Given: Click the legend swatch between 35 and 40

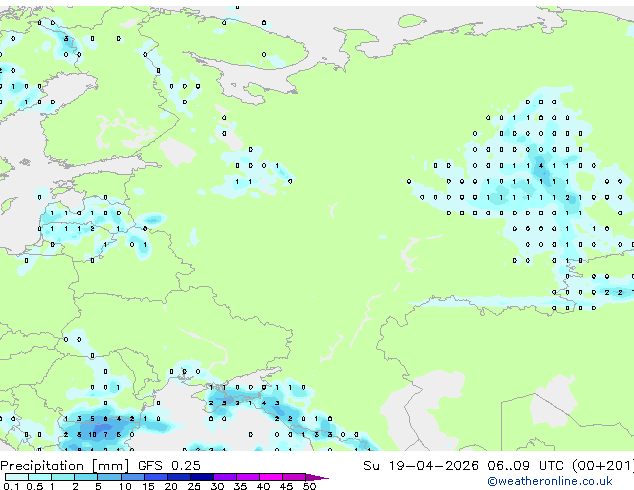Looking at the screenshot, I should click(x=248, y=477).
